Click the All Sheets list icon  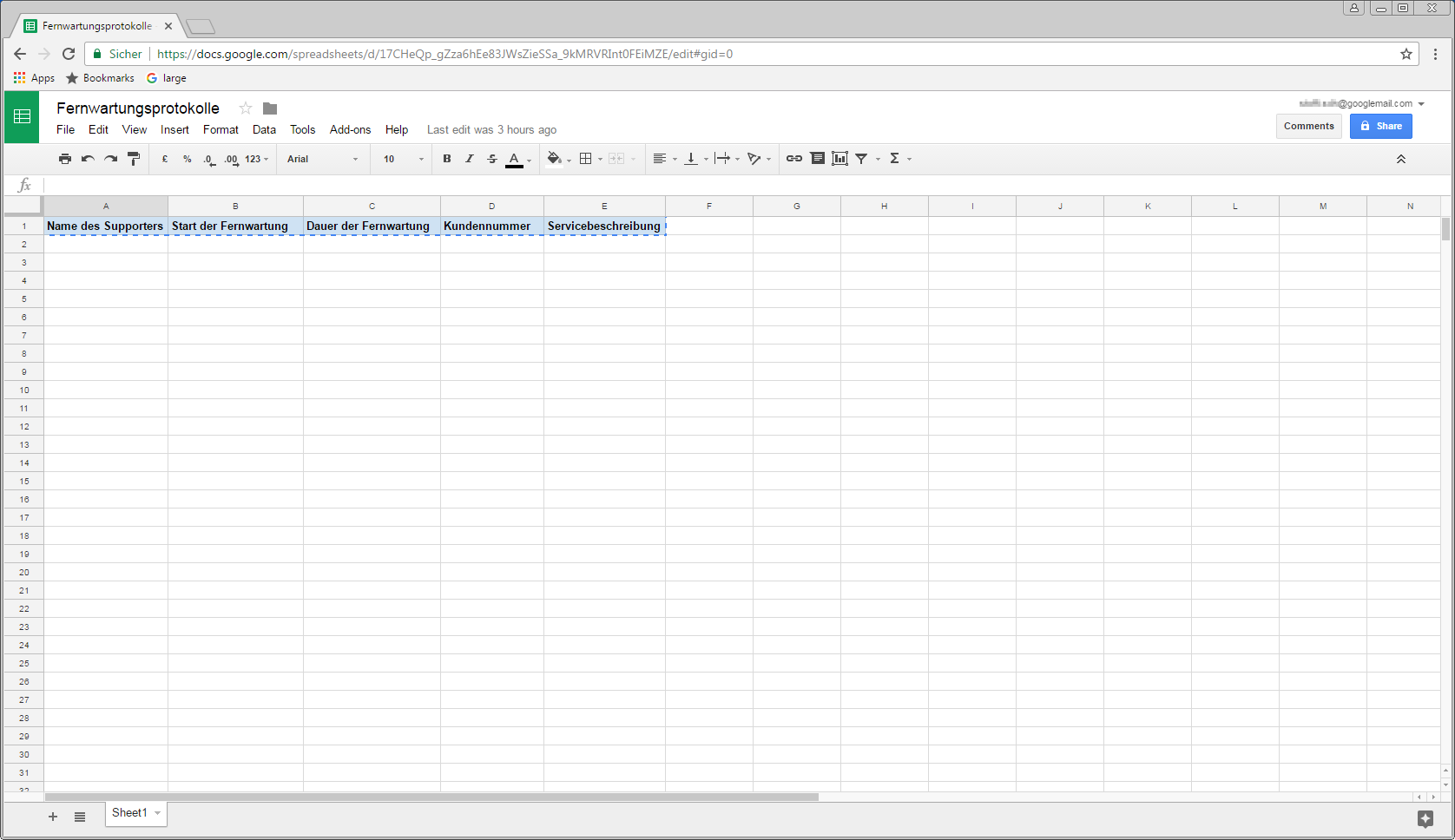point(80,817)
